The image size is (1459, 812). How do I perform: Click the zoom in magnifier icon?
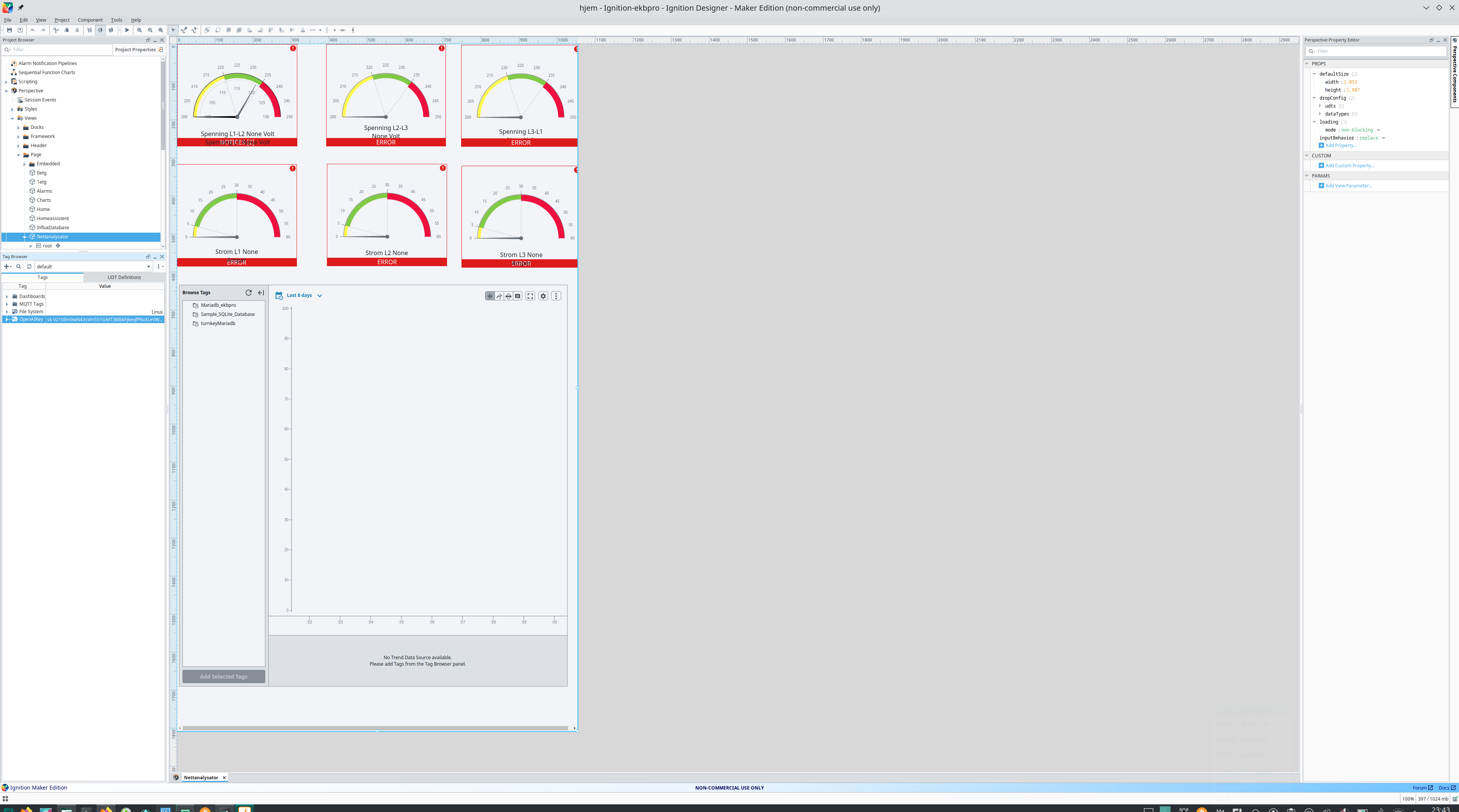(x=140, y=30)
